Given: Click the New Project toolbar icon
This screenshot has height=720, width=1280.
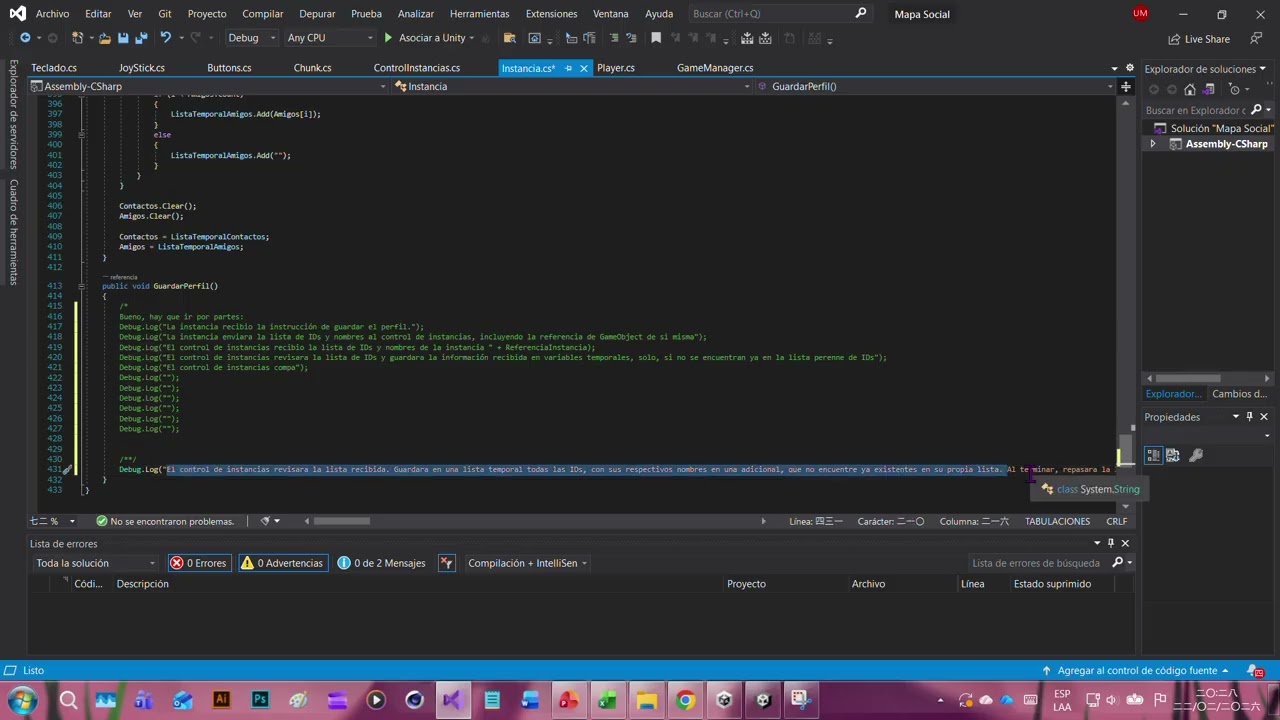Looking at the screenshot, I should coord(77,38).
